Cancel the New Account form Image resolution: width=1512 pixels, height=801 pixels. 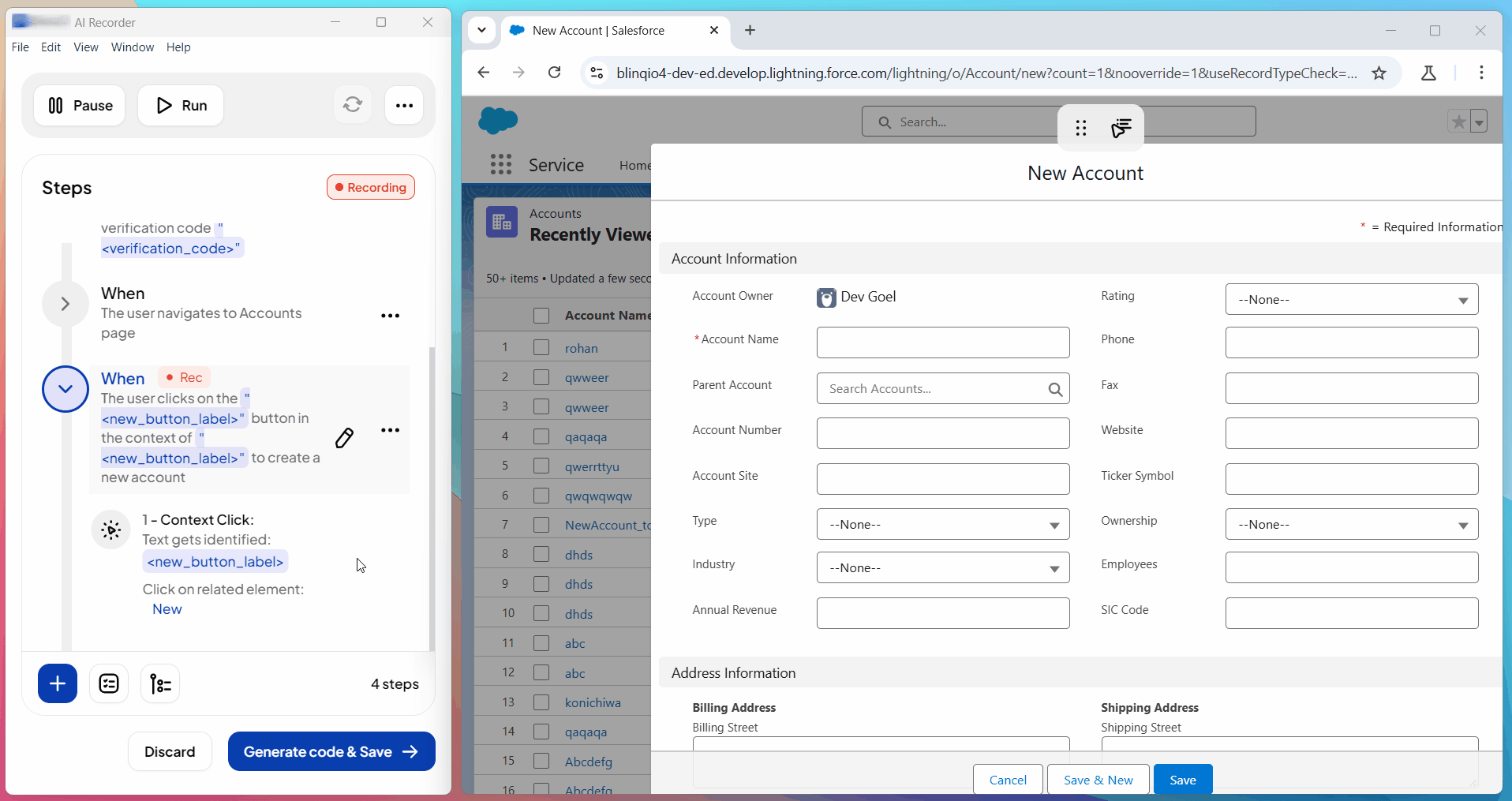coord(1008,780)
